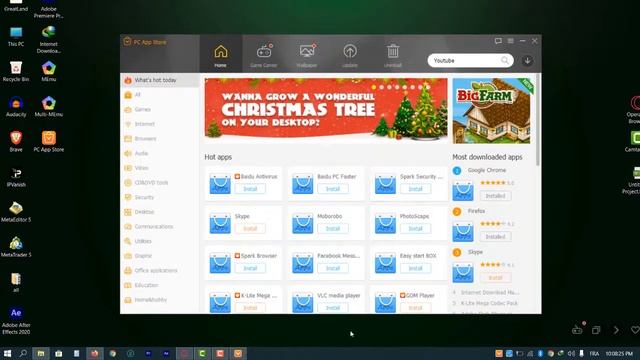This screenshot has height=360, width=640.
Task: Install Skype from Hot apps
Action: (250, 229)
